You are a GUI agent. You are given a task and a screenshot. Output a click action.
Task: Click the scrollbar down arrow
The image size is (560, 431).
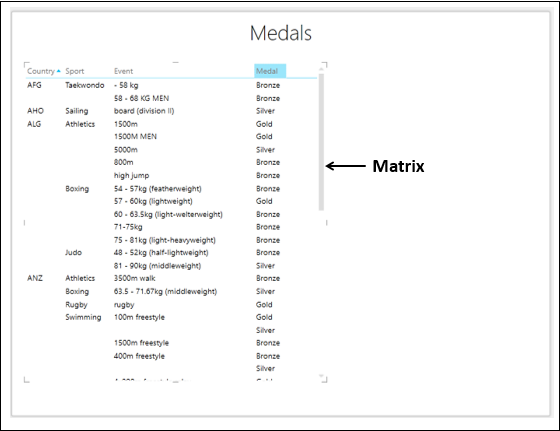point(321,376)
